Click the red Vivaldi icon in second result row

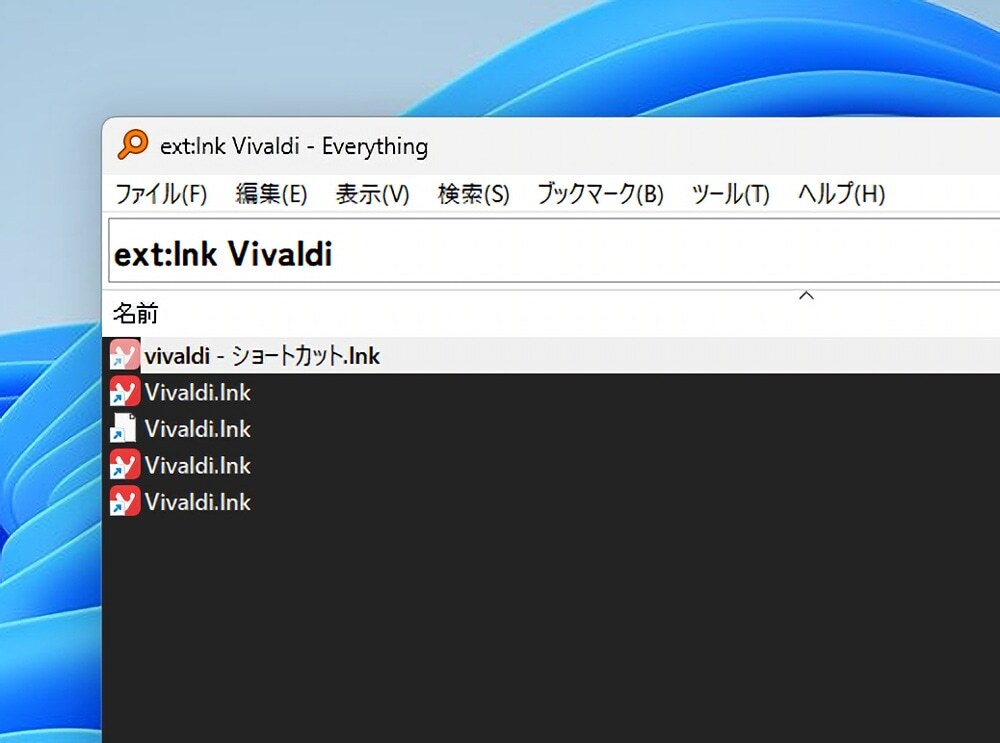(124, 392)
